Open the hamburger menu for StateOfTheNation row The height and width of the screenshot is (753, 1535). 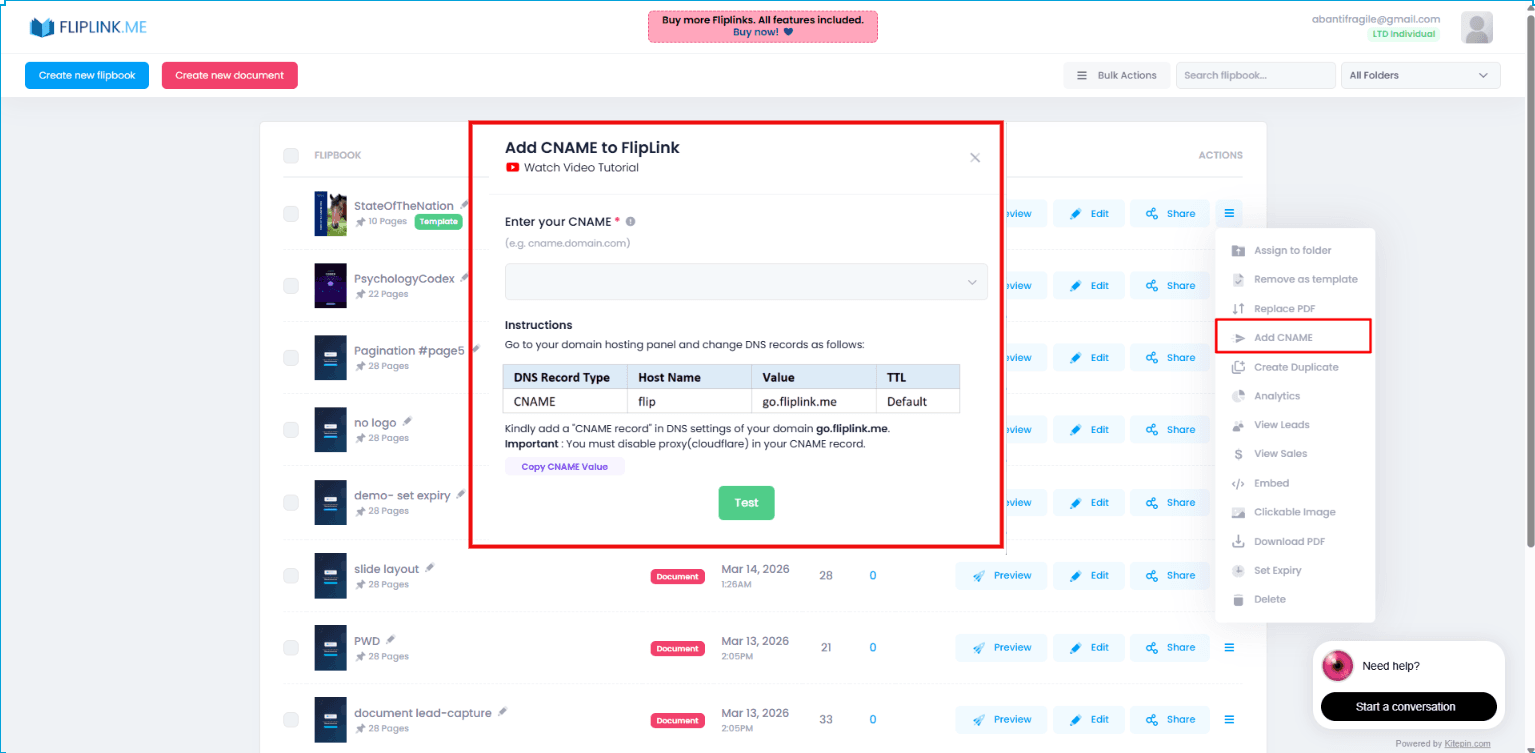pos(1229,213)
